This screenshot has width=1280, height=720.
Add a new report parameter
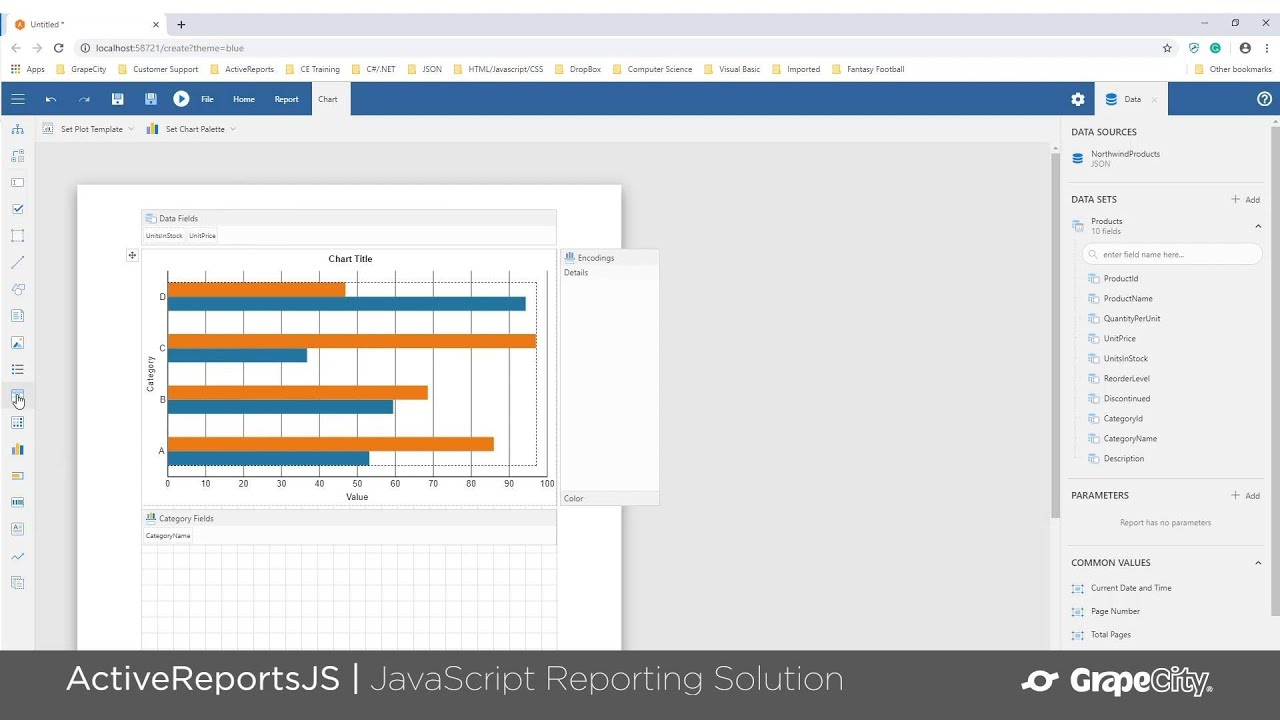coord(1245,496)
